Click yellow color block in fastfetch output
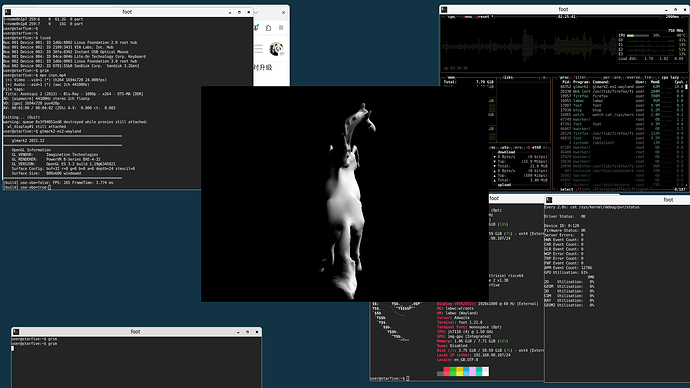The width and height of the screenshot is (690, 388). tap(460, 372)
